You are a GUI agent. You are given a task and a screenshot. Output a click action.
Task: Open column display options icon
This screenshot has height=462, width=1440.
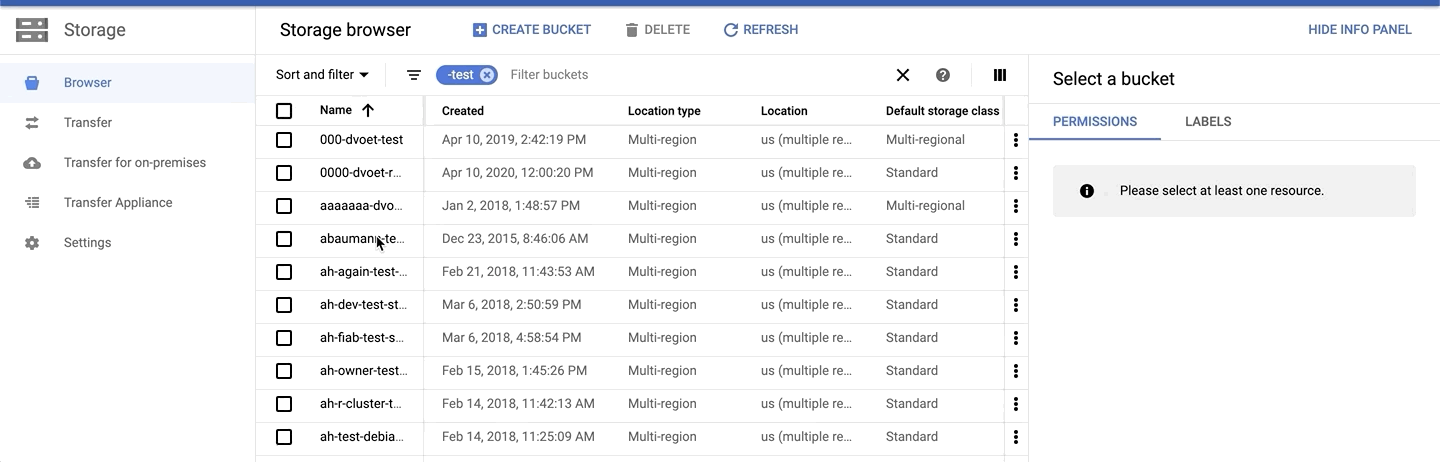999,75
